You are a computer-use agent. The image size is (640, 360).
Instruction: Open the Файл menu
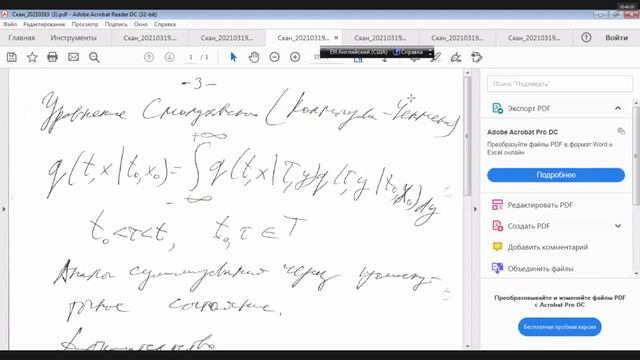(10, 24)
